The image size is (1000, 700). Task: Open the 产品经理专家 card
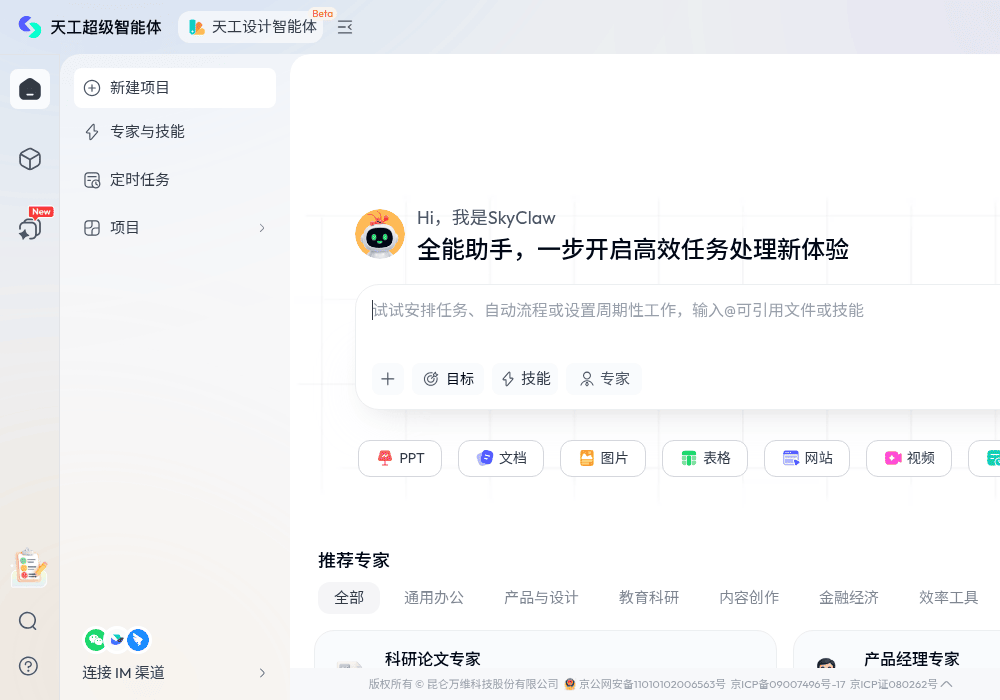pyautogui.click(x=897, y=650)
